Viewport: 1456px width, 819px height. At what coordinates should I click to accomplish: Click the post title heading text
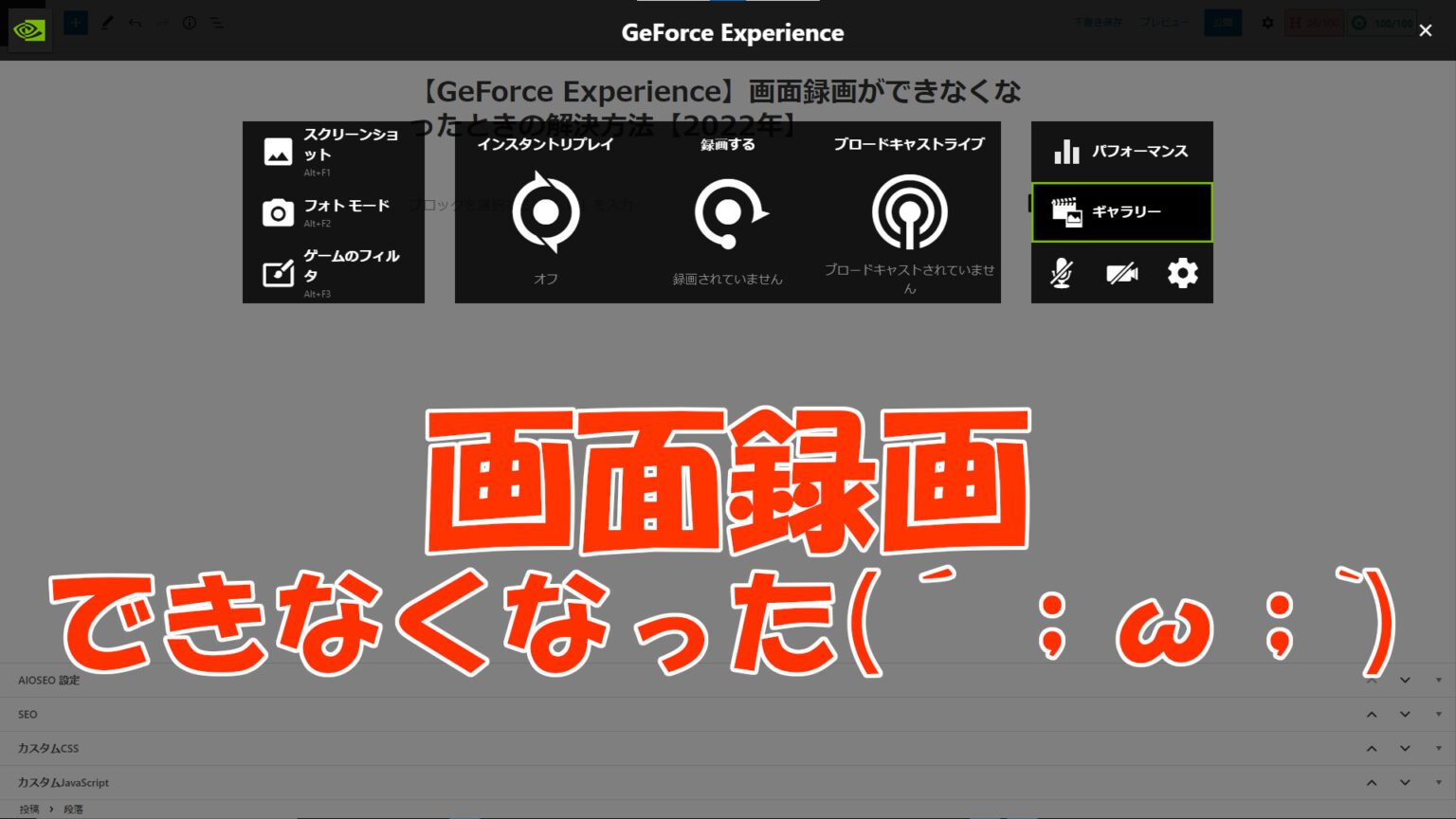click(720, 107)
